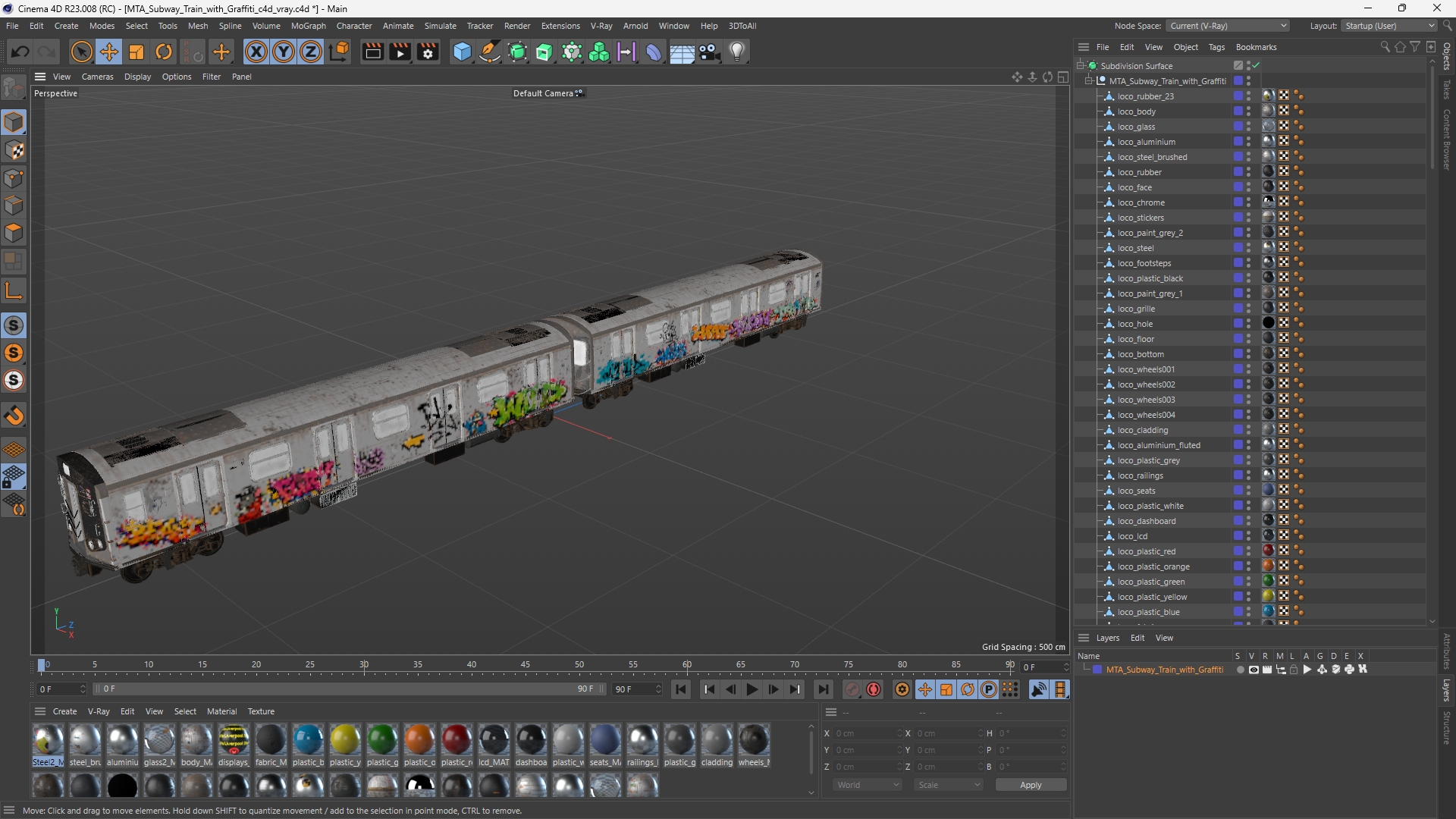
Task: Switch to Texture mode
Action: tap(14, 150)
